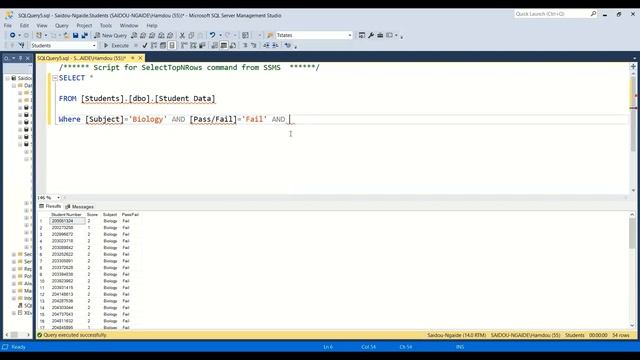Click the Decrease Indent icon
Viewport: 640px width, 360px height.
pos(266,46)
